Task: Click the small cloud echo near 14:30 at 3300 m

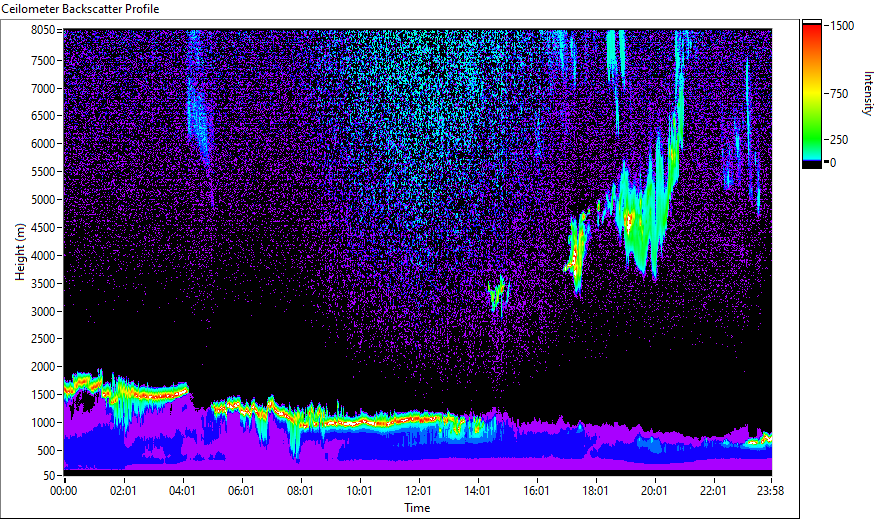Action: pyautogui.click(x=497, y=294)
